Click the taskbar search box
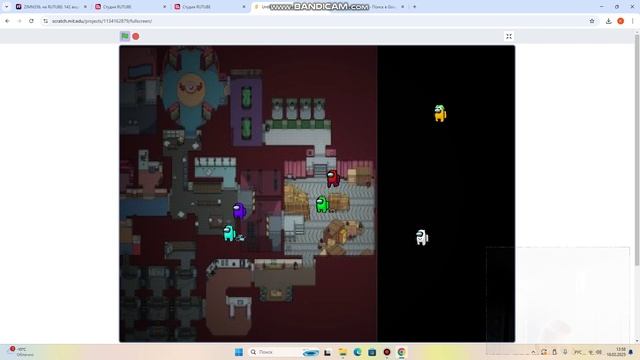This screenshot has height=360, width=640. pyautogui.click(x=284, y=352)
